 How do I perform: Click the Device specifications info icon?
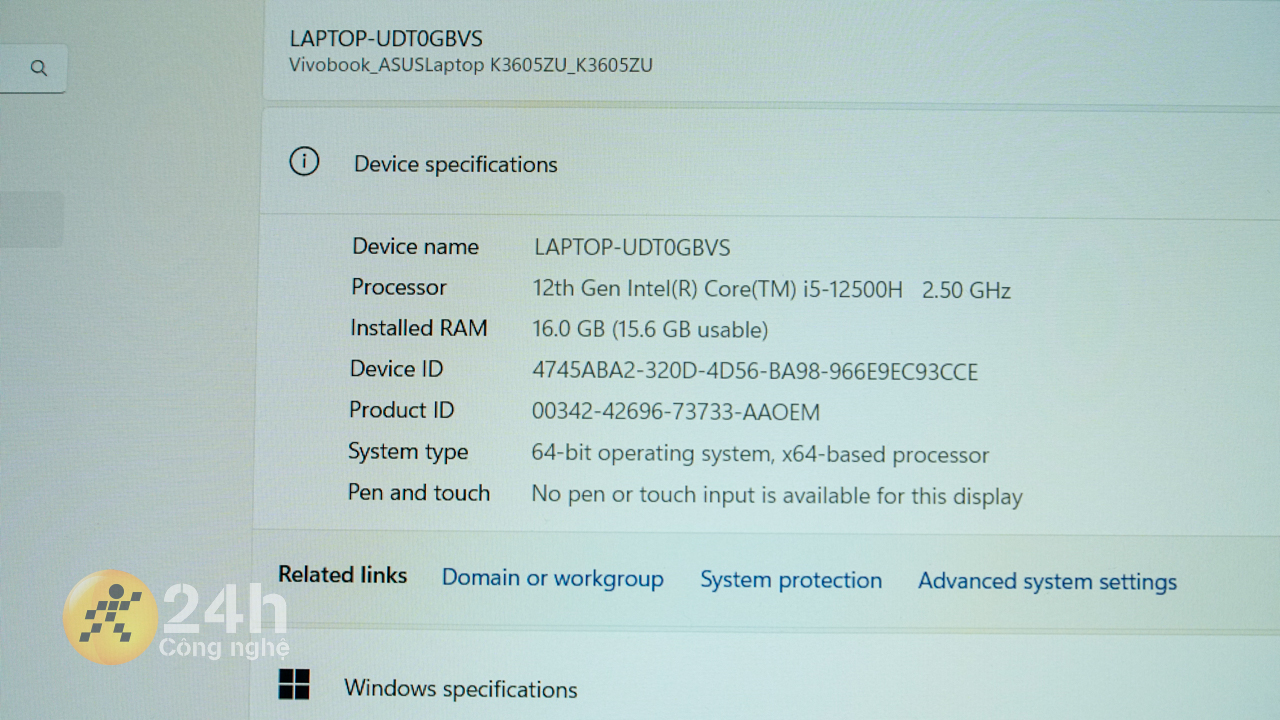click(304, 161)
